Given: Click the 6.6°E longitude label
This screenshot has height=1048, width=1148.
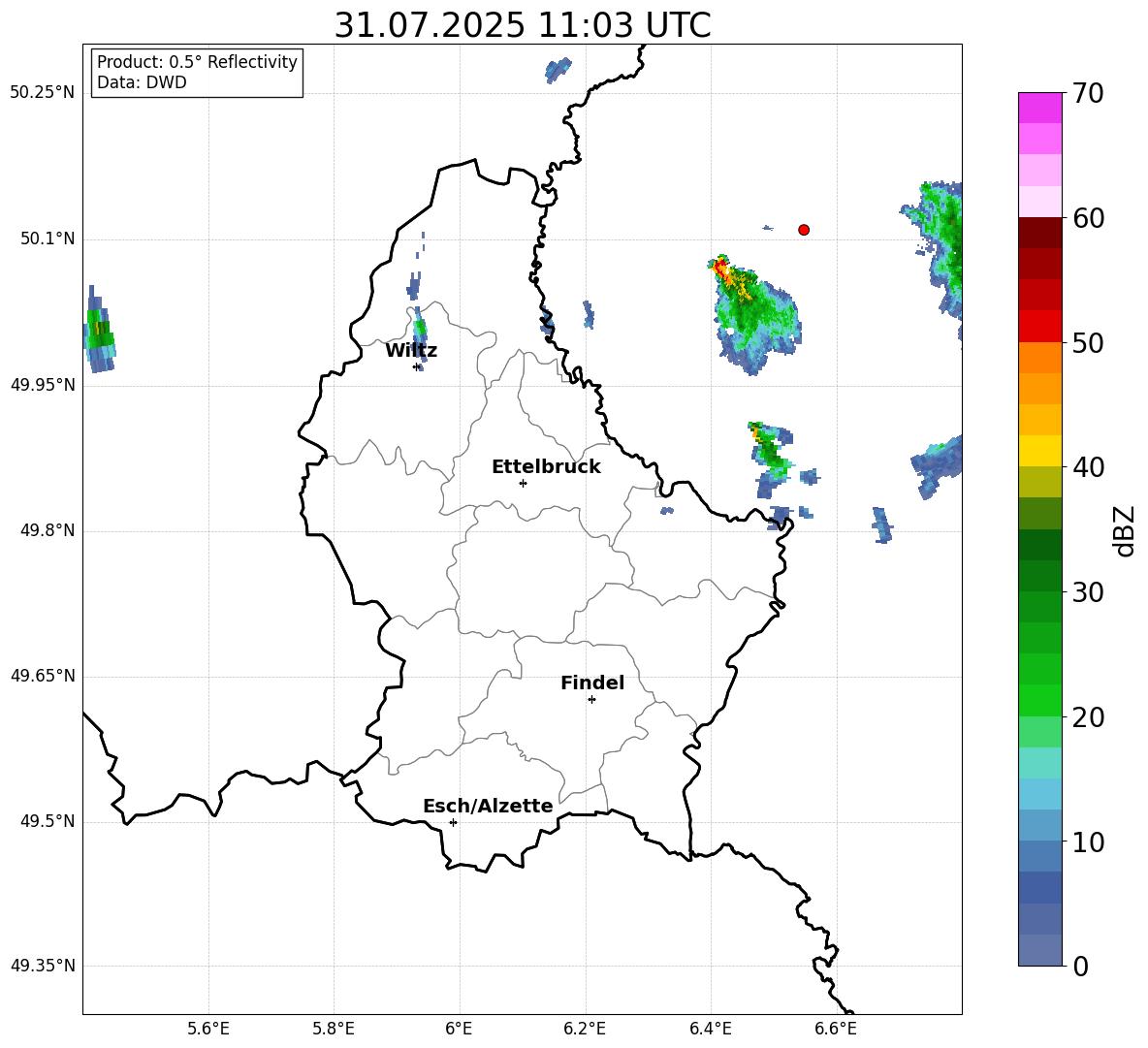Looking at the screenshot, I should 836,1029.
